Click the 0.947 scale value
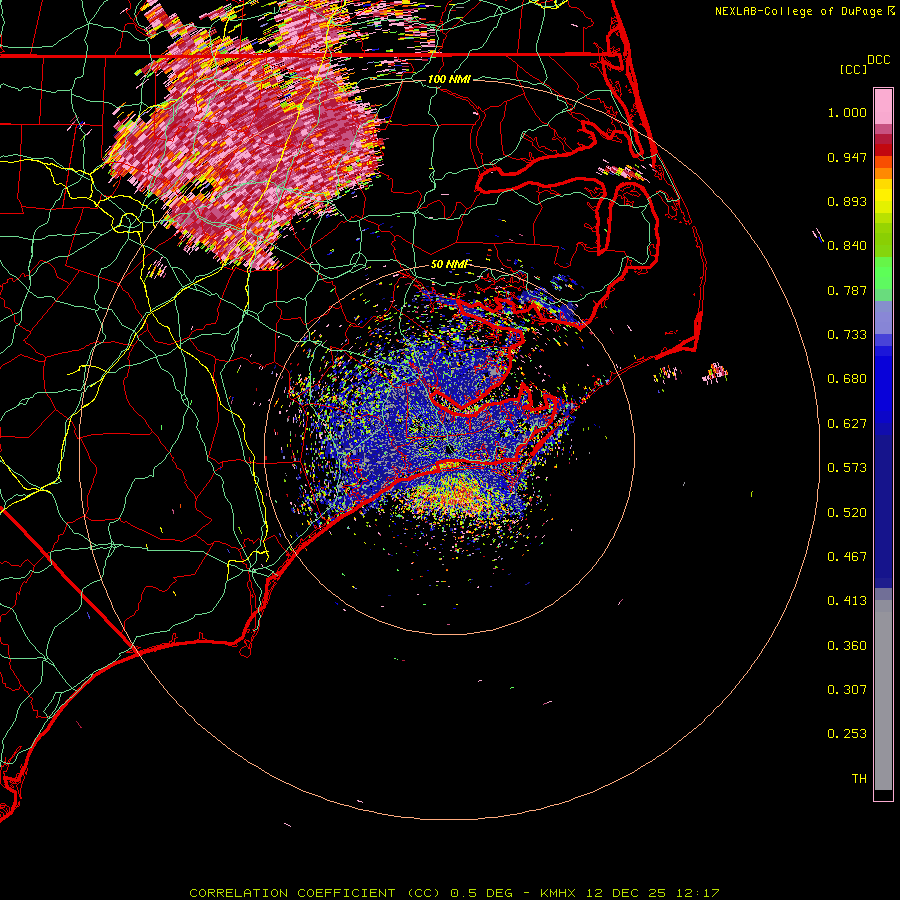Screen dimensions: 900x900 [847, 157]
